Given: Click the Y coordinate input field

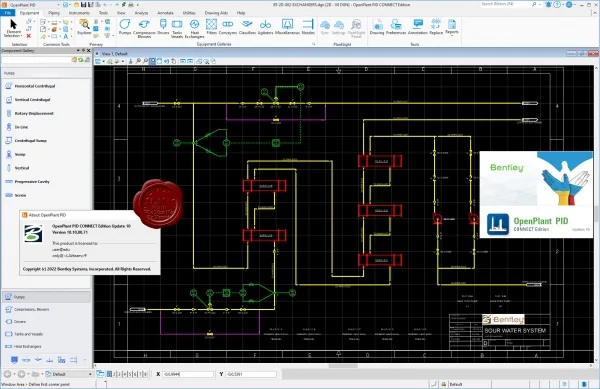Looking at the screenshot, I should 251,374.
